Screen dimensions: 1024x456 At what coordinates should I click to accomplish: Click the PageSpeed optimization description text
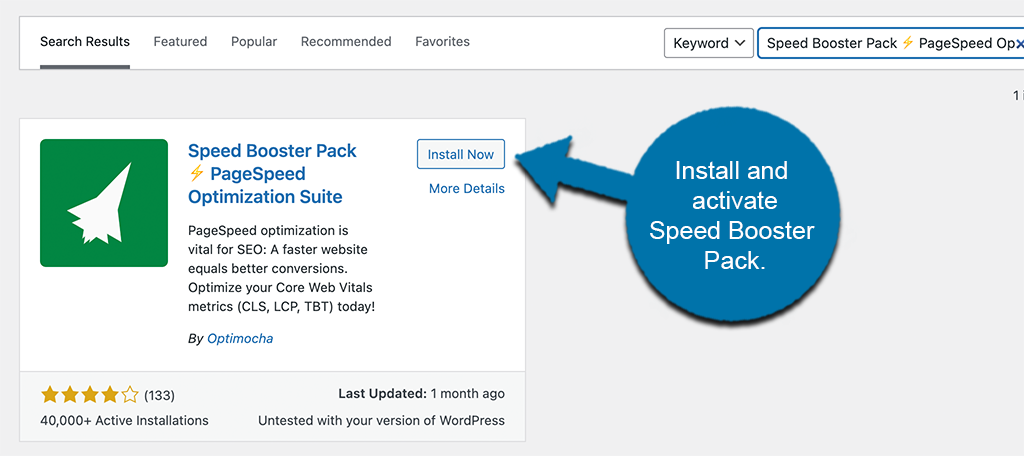coord(281,269)
